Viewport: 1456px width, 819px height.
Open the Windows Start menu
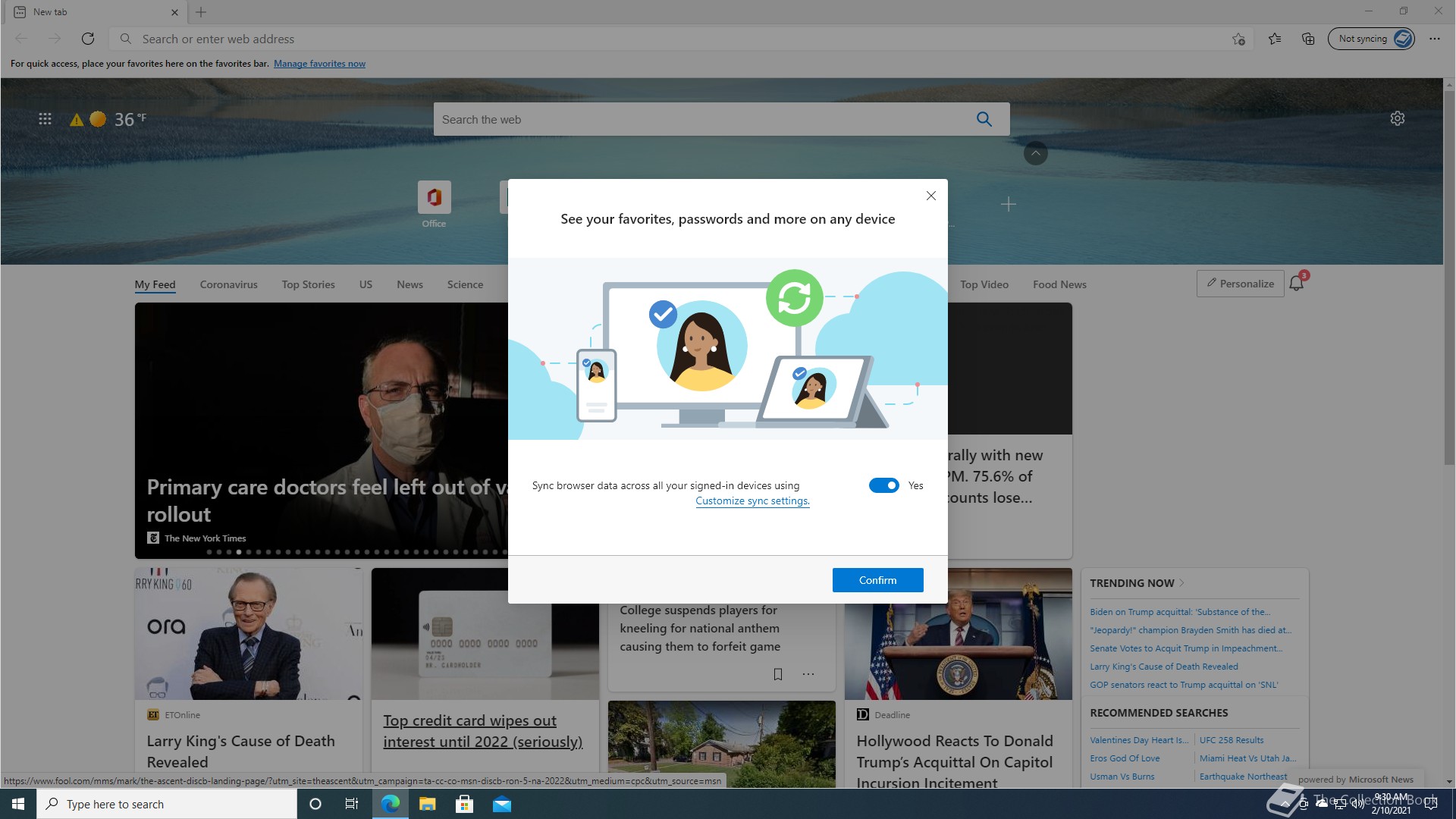pos(18,804)
